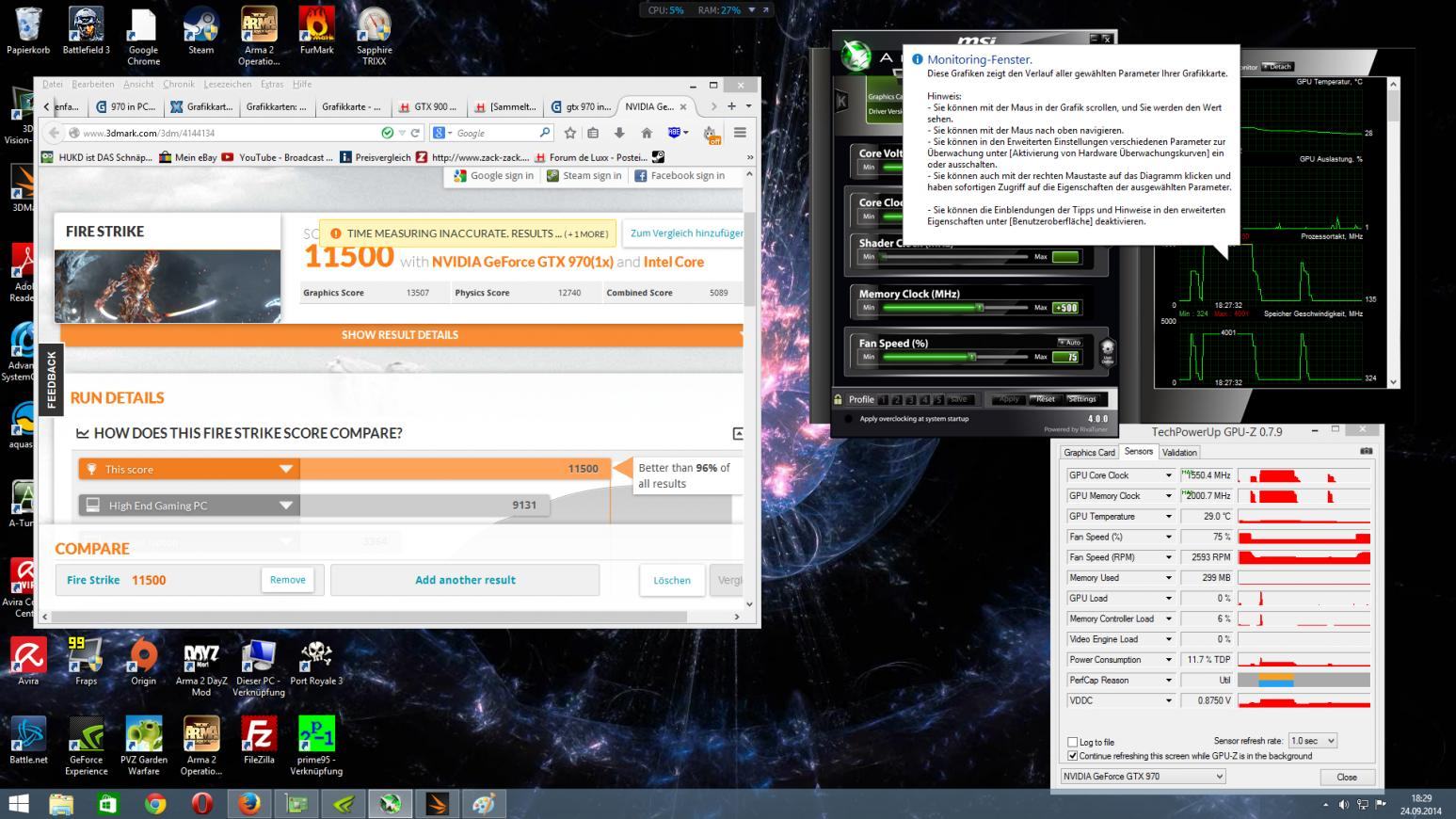Click the MSI Afterburner dragon logo
The height and width of the screenshot is (819, 1456).
[x=856, y=56]
